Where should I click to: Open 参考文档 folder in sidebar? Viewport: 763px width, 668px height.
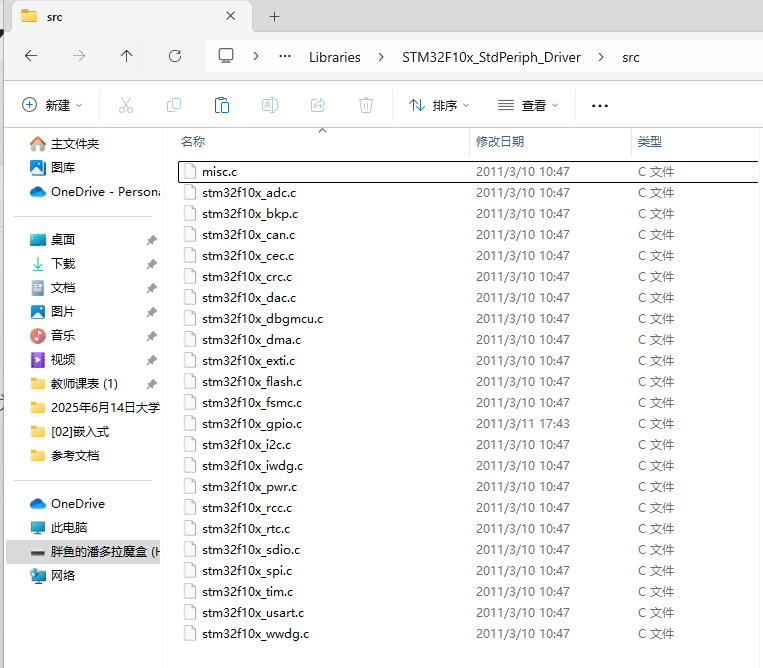pos(65,455)
